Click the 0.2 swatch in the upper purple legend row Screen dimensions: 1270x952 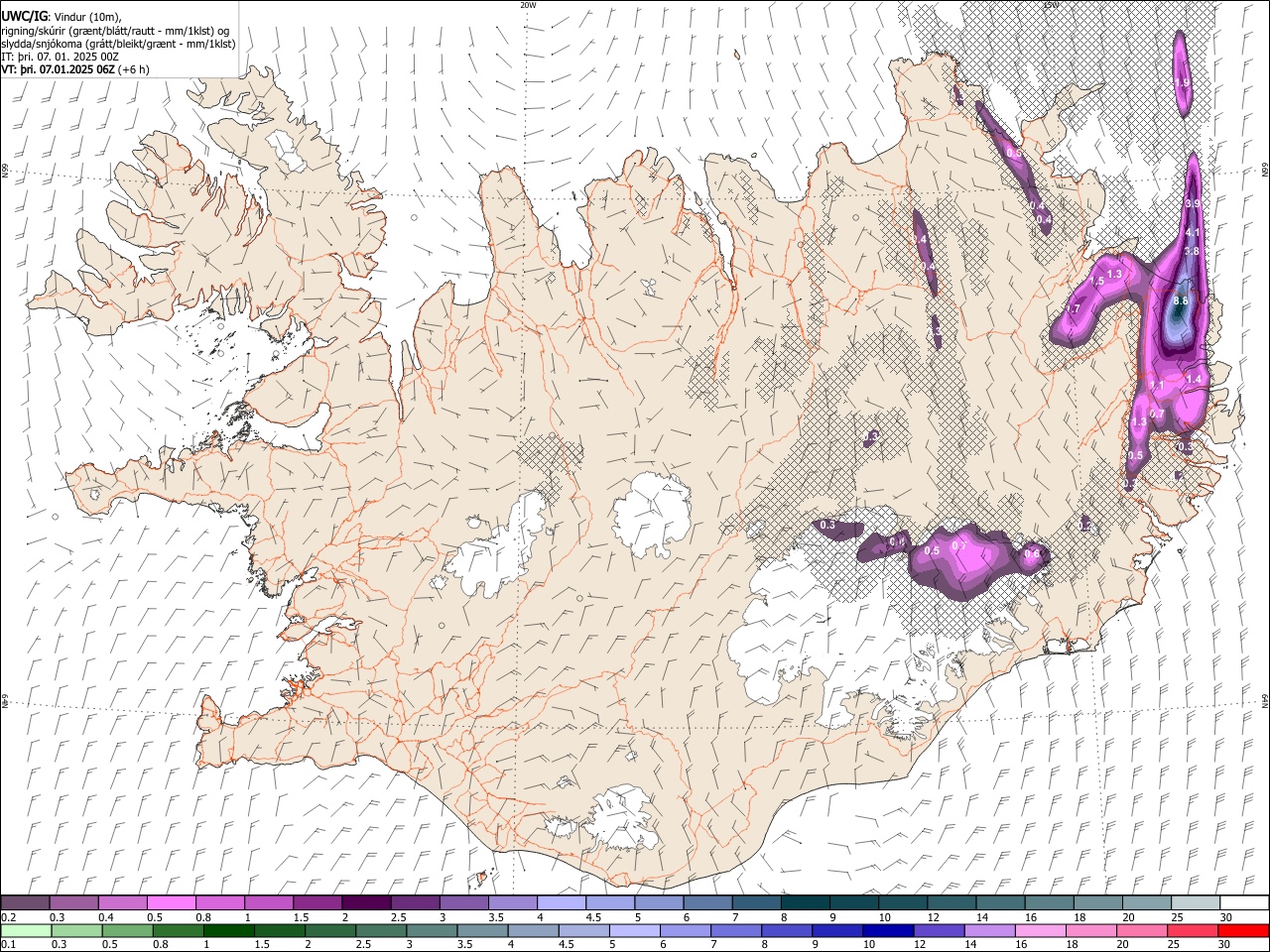(x=25, y=902)
